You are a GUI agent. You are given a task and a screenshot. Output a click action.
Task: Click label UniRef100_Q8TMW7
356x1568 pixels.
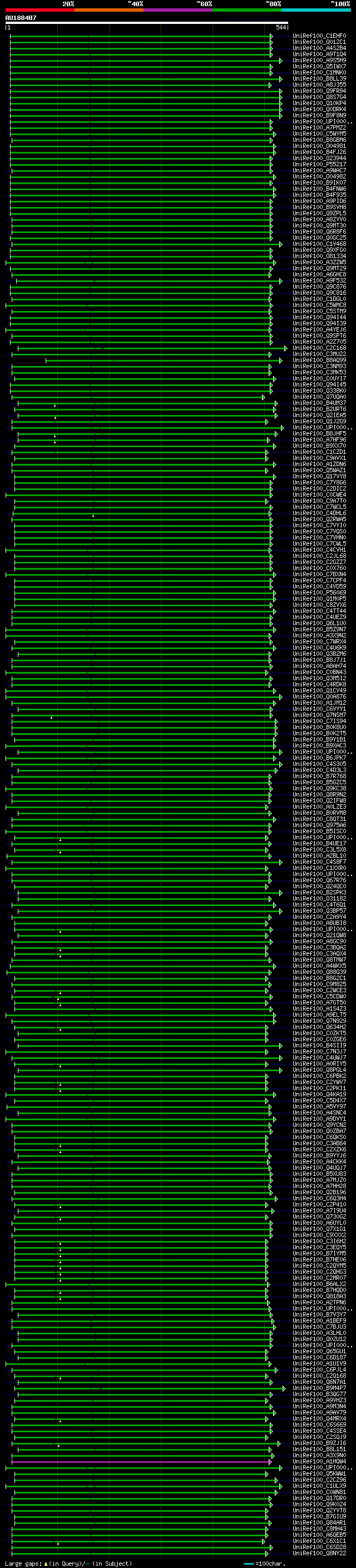click(x=319, y=960)
